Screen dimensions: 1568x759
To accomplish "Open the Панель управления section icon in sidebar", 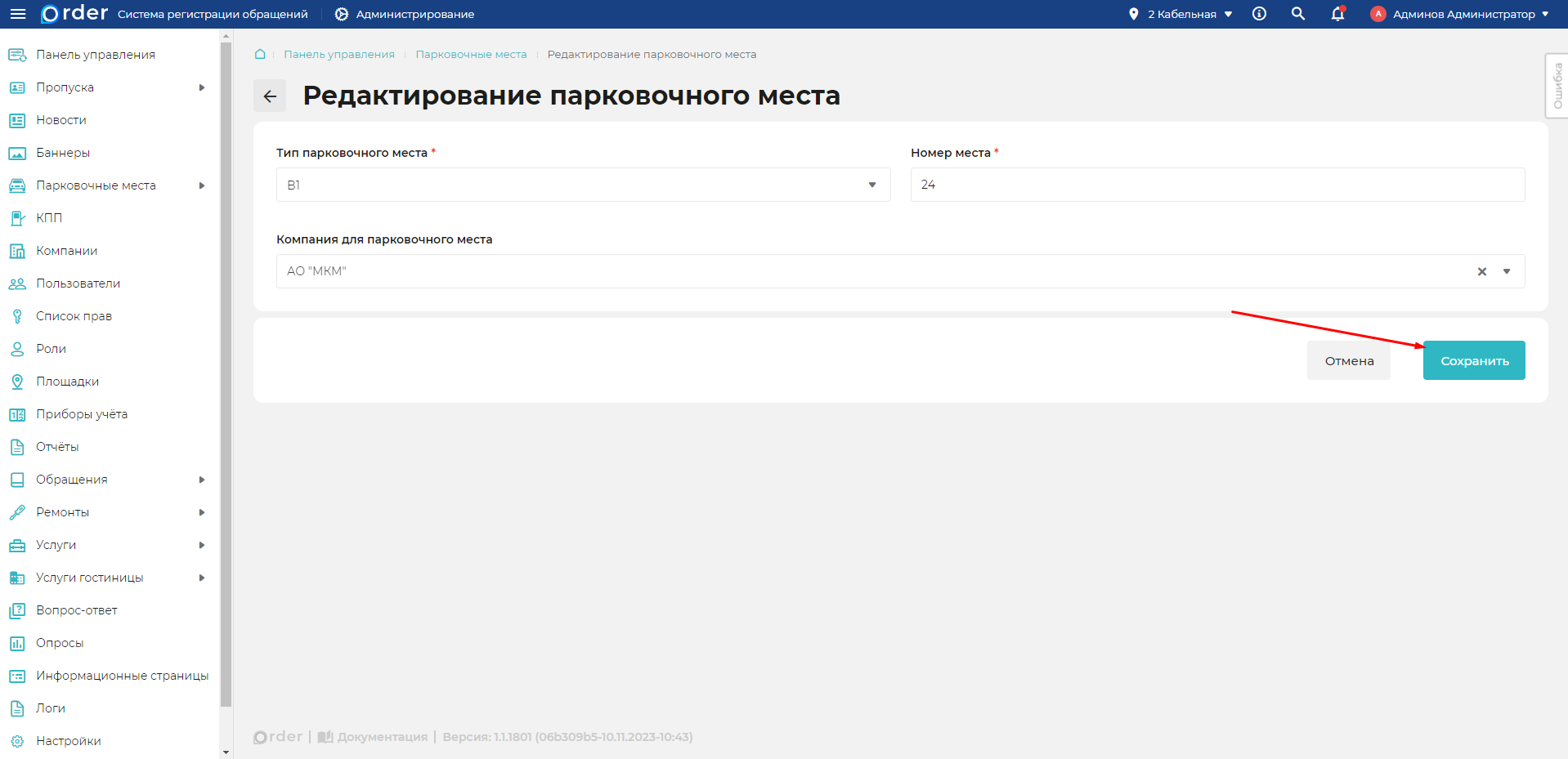I will coord(17,54).
